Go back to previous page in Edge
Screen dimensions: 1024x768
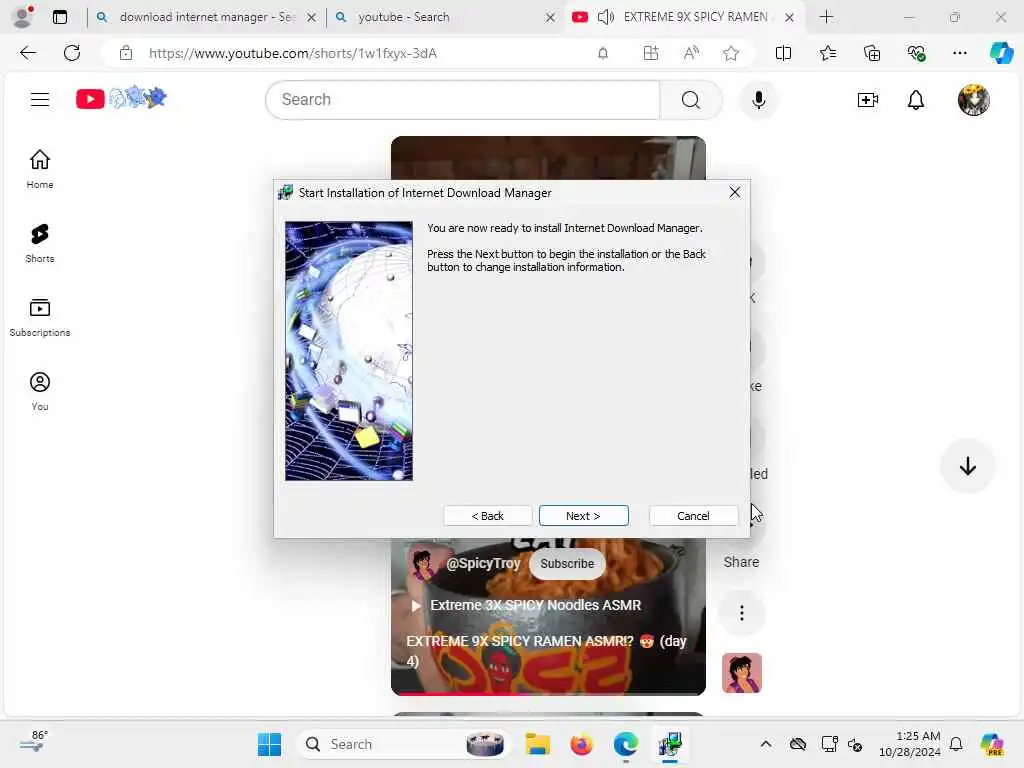28,53
